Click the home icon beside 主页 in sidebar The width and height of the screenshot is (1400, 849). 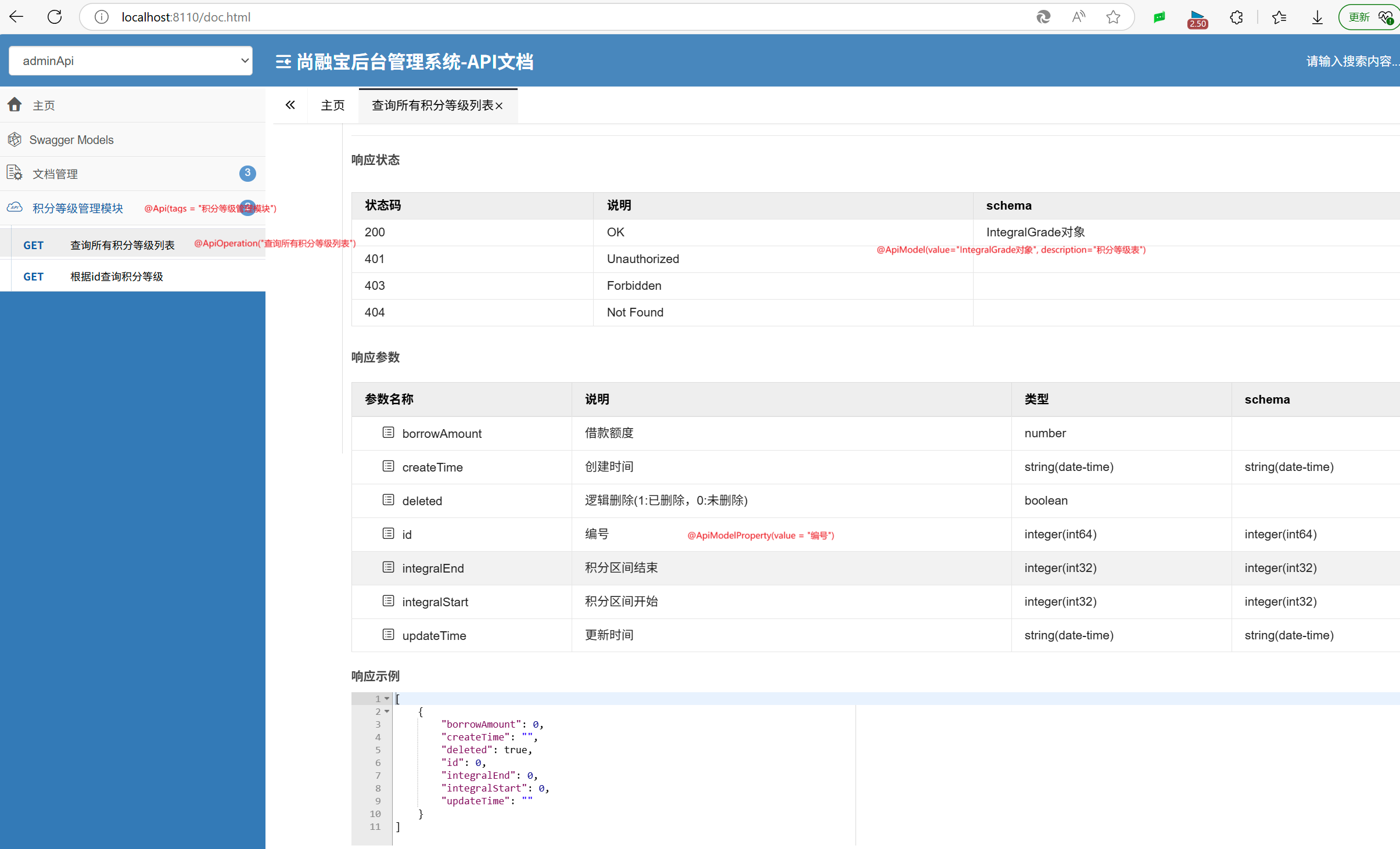(15, 105)
